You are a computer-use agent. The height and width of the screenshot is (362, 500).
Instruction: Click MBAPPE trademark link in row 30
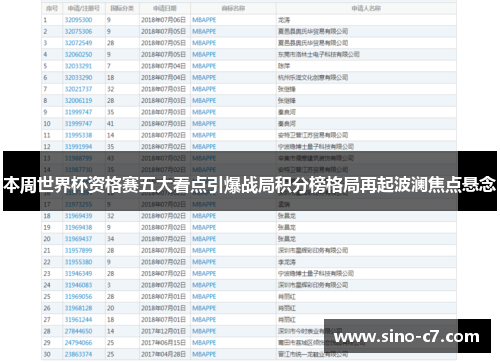pos(204,354)
